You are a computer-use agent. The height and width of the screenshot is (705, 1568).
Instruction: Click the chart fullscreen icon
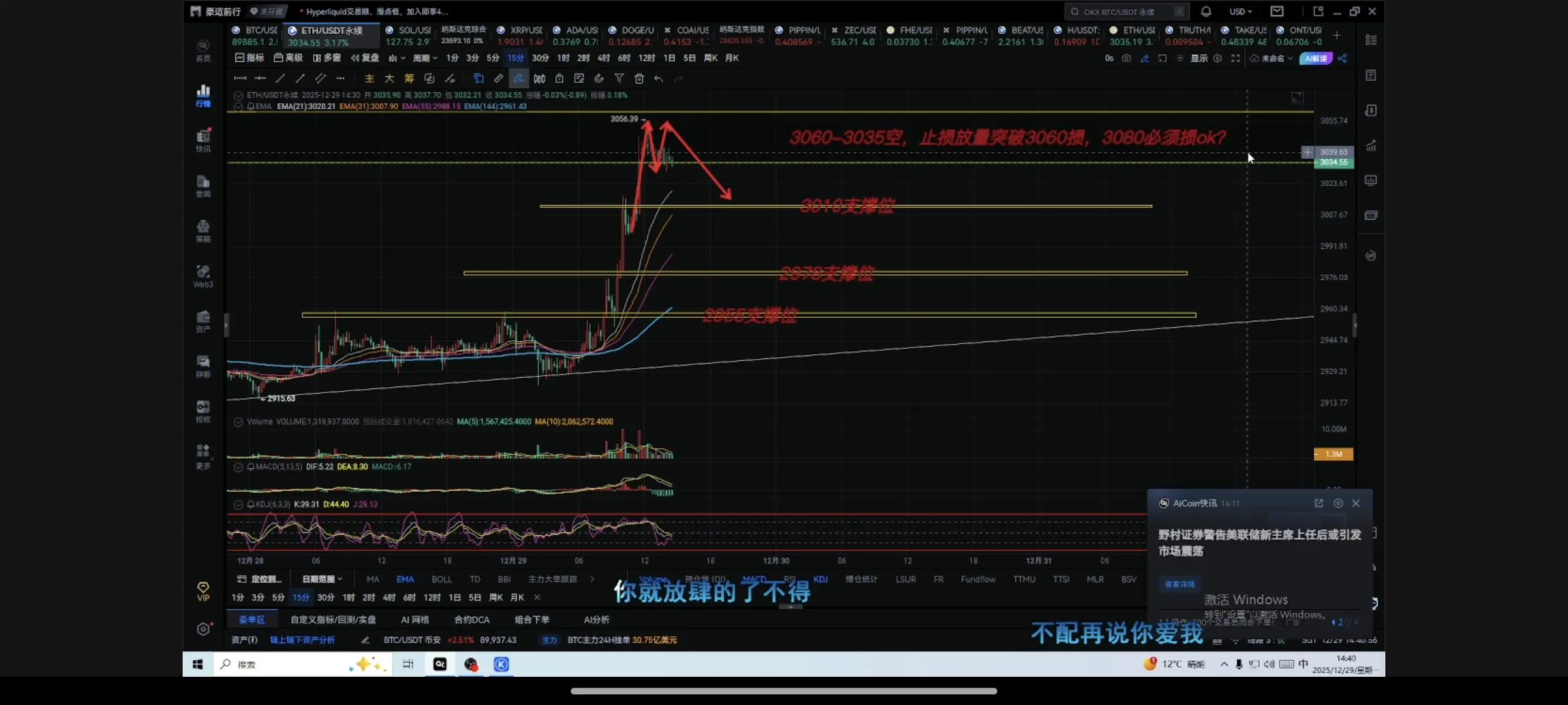(1235, 58)
